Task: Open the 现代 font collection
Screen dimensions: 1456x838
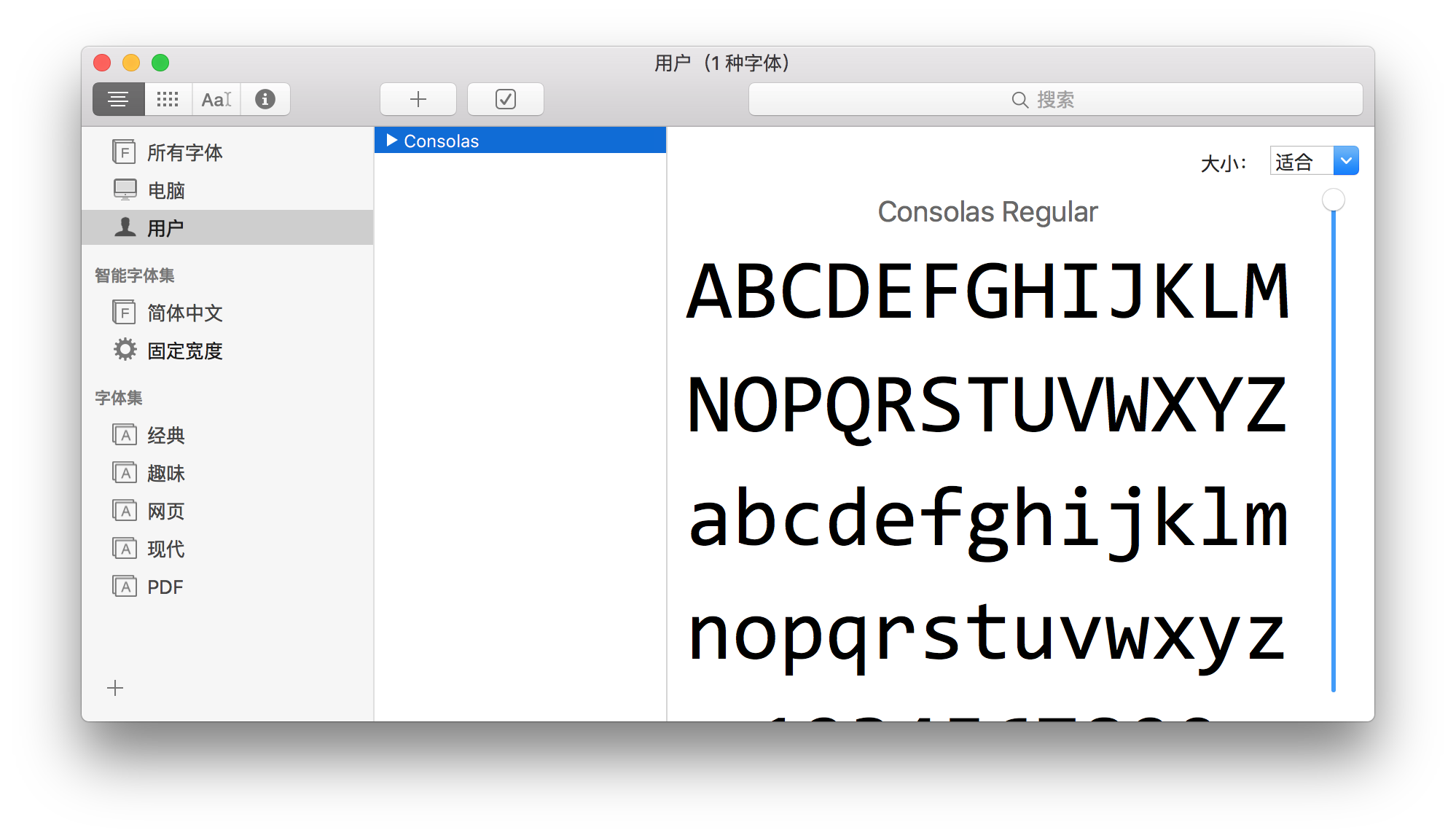Action: [227, 549]
